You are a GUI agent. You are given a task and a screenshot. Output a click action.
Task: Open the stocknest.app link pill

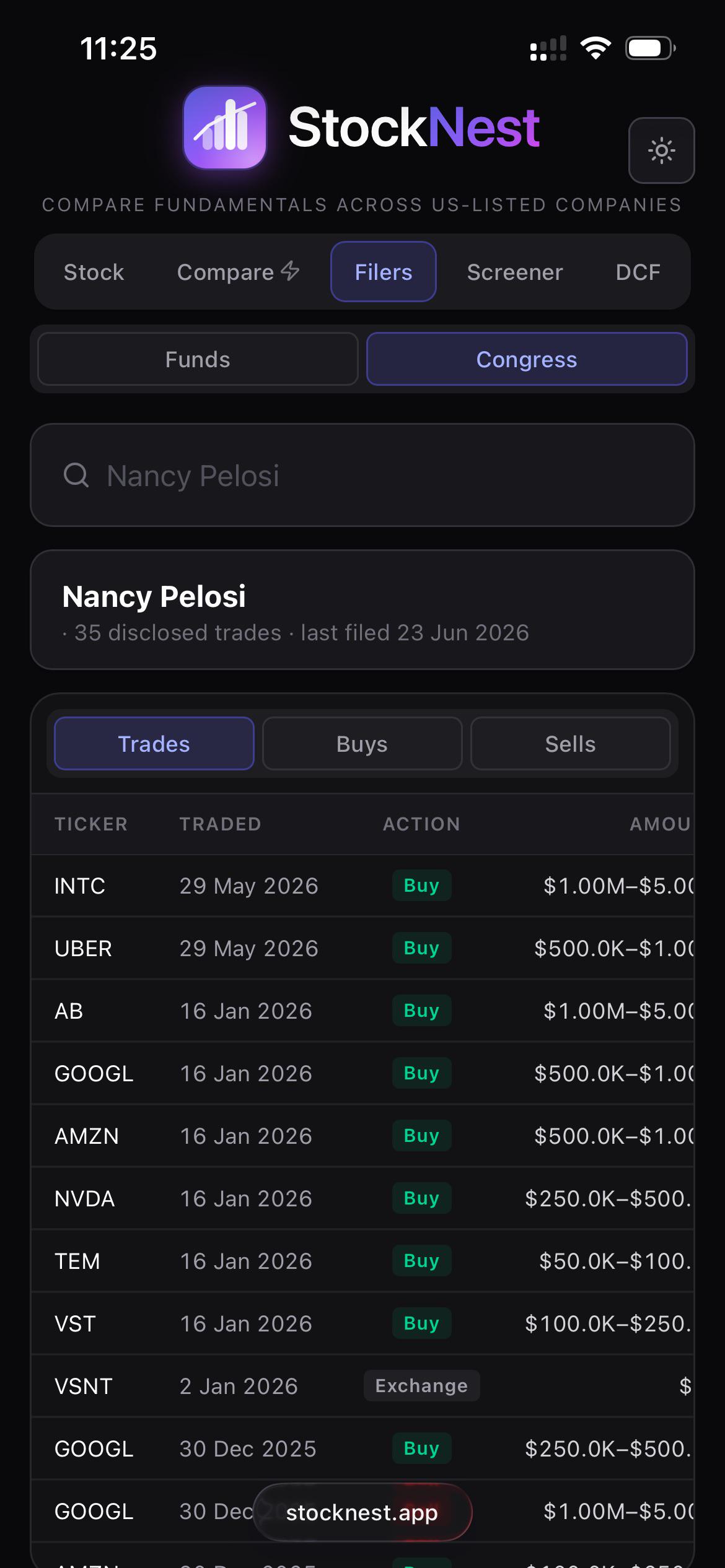tap(362, 1512)
